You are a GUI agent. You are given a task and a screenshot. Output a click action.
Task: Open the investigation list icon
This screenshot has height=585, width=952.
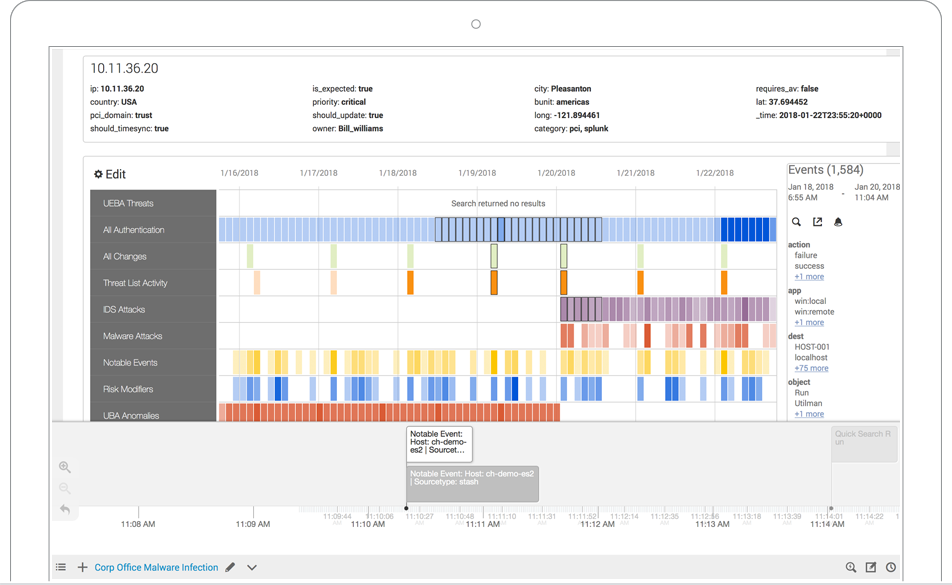tap(61, 567)
